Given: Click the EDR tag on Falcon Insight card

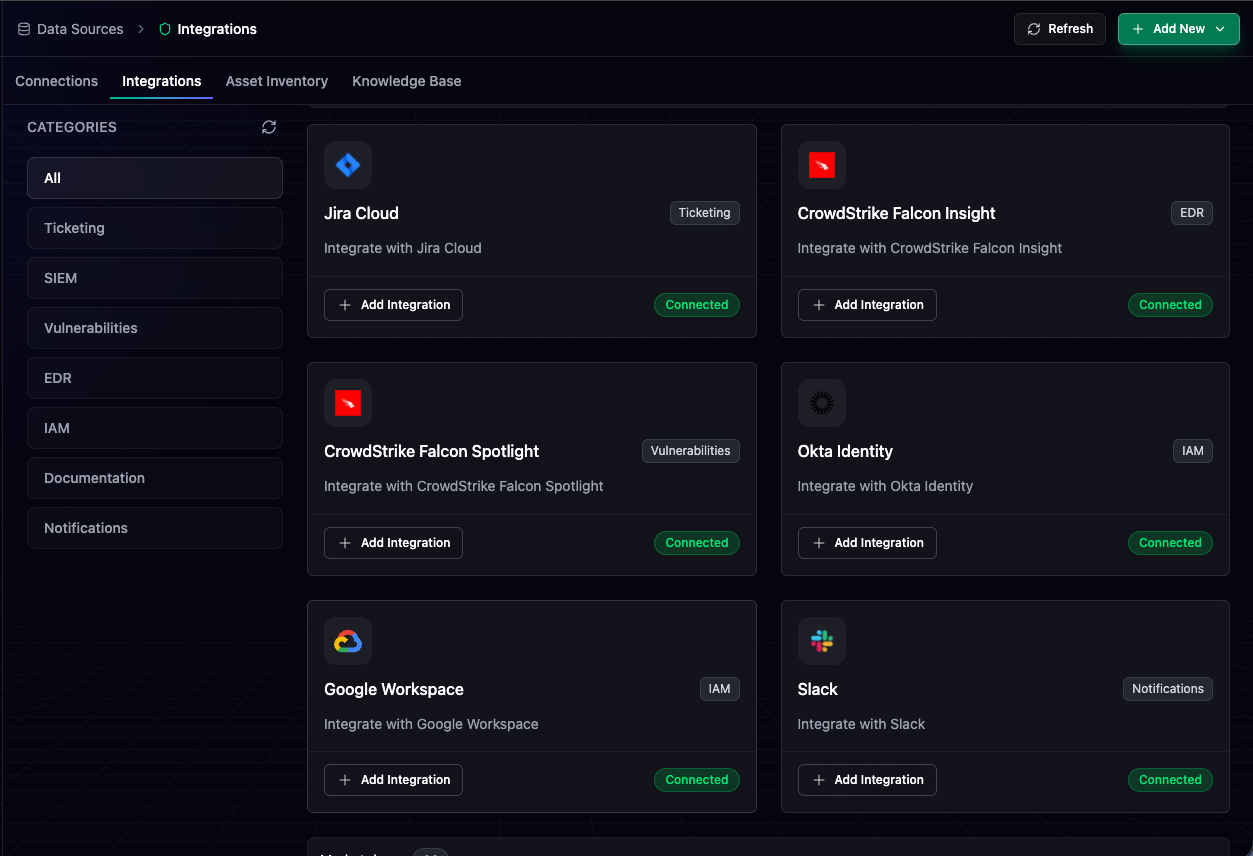Looking at the screenshot, I should [1192, 213].
